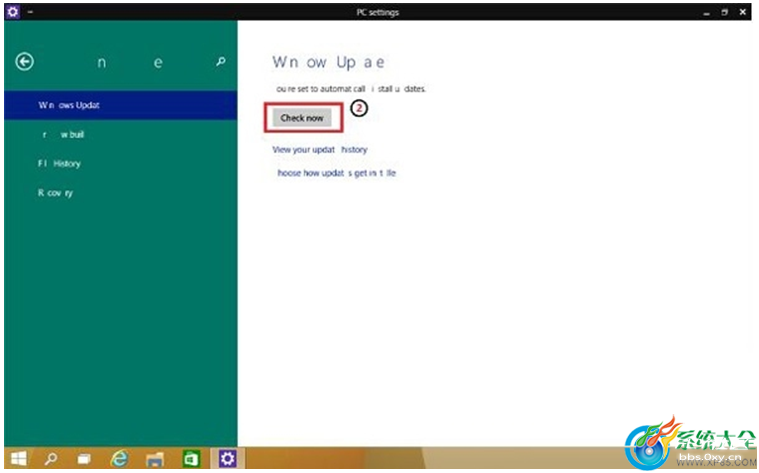
Task: Open the Store app on taskbar
Action: [x=191, y=458]
